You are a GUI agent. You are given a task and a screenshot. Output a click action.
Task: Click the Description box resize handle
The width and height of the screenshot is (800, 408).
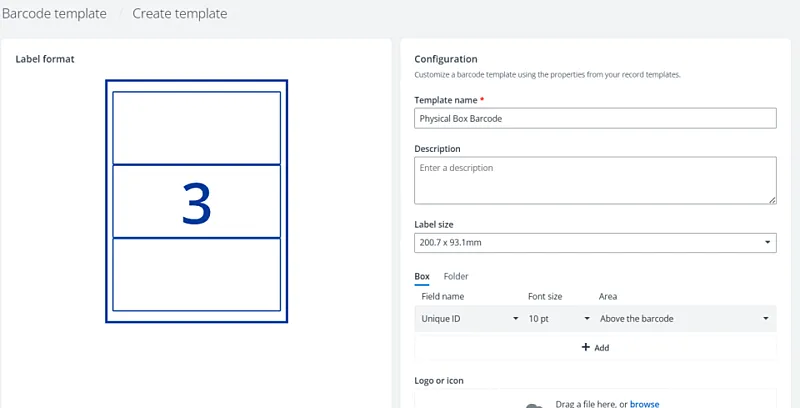772,200
